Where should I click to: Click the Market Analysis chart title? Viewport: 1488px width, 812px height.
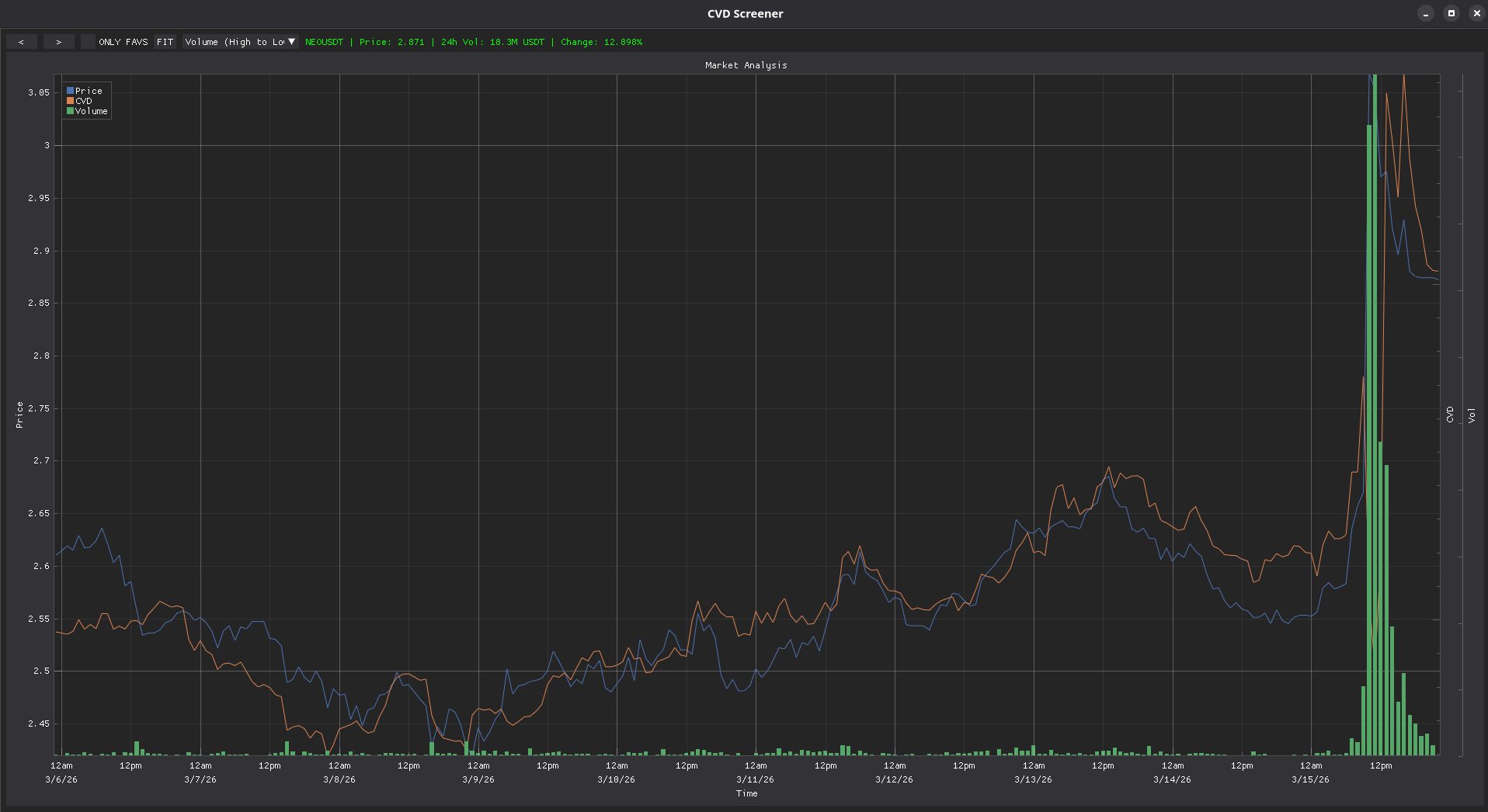point(746,65)
